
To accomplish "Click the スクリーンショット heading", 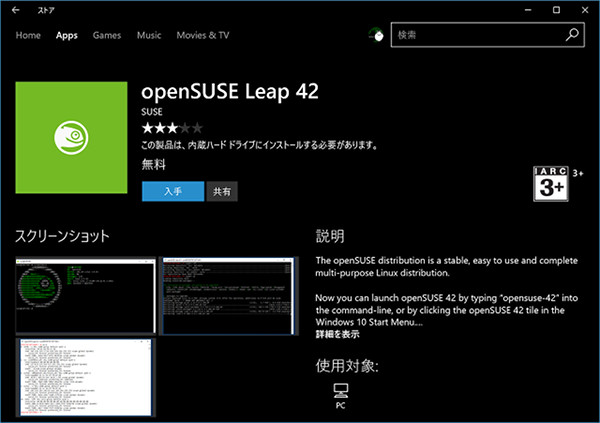I will click(x=62, y=236).
